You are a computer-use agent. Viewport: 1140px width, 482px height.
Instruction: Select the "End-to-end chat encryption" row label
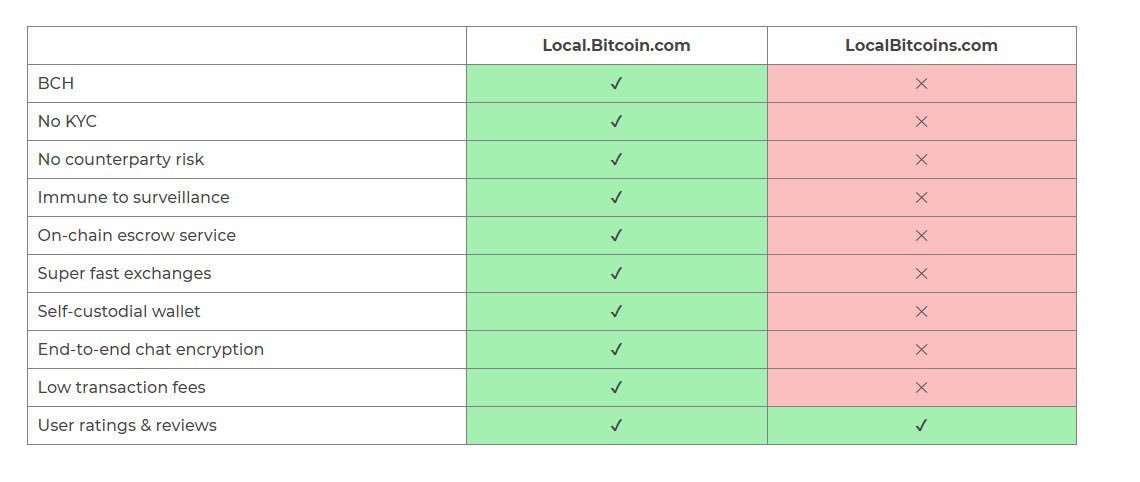(x=151, y=350)
